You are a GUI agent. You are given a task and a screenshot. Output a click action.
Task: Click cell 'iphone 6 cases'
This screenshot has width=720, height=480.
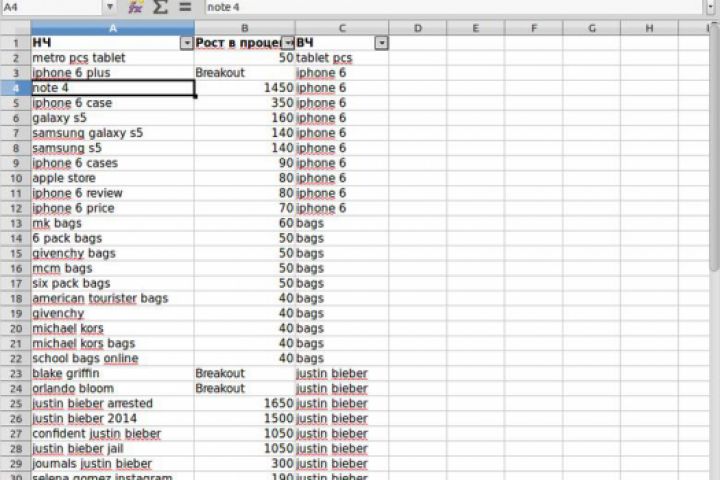pos(112,163)
